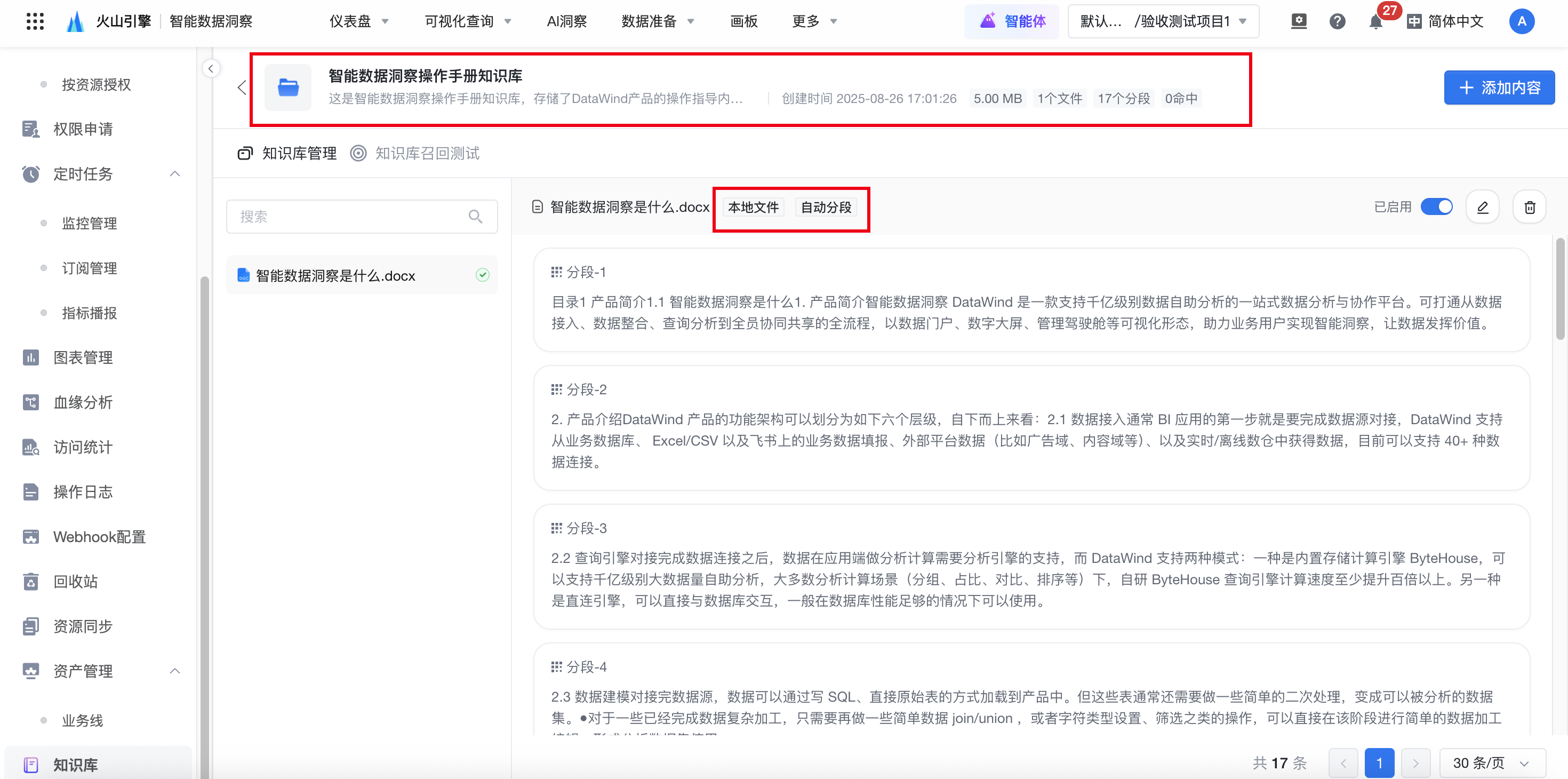The image size is (1568, 779).
Task: Collapse the 资产管理 sidebar group
Action: [175, 671]
